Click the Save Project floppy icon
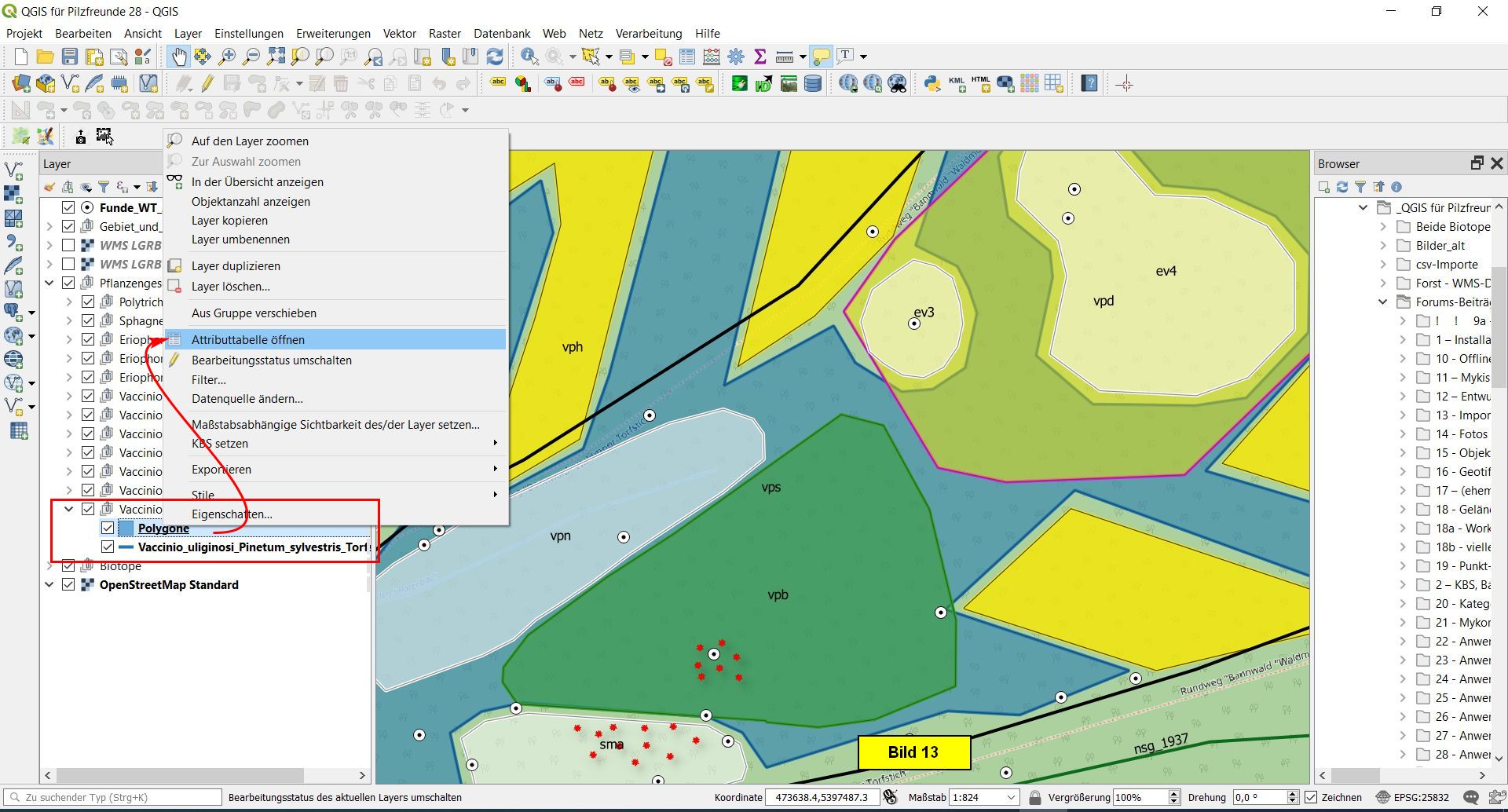Screen dimensions: 1508x812 70,57
